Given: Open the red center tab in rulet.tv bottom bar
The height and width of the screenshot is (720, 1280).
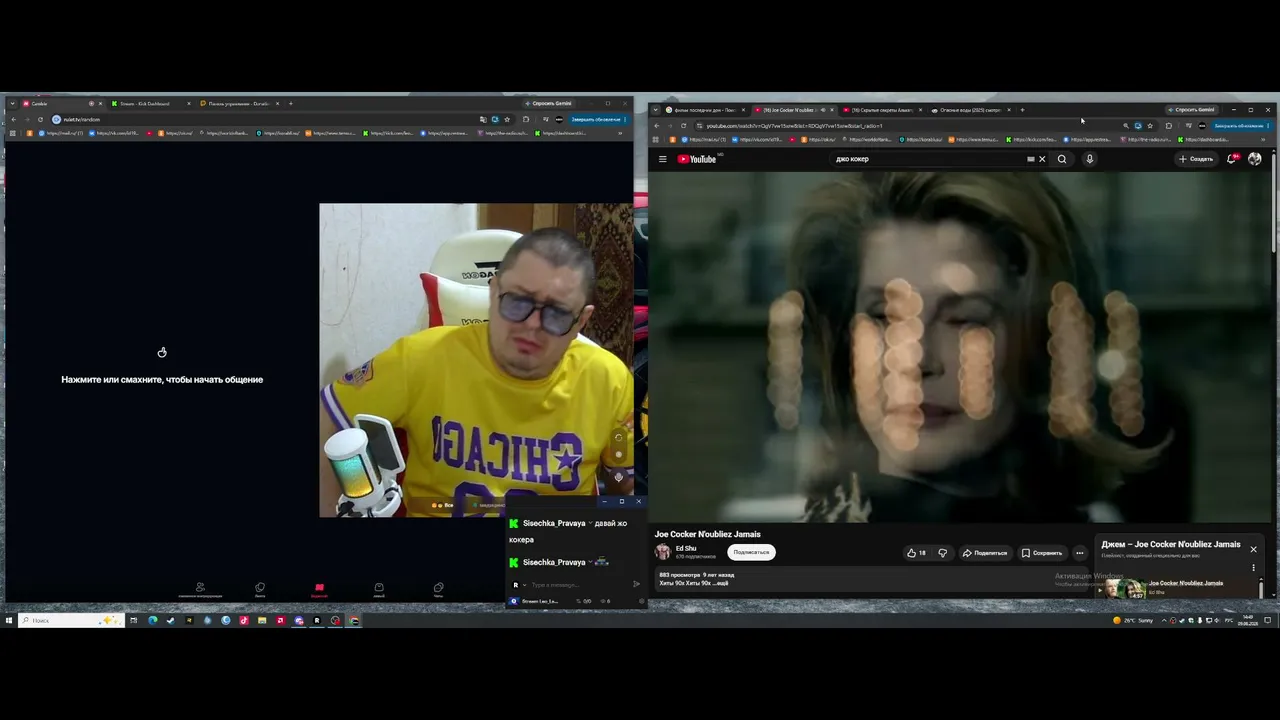Looking at the screenshot, I should point(319,590).
